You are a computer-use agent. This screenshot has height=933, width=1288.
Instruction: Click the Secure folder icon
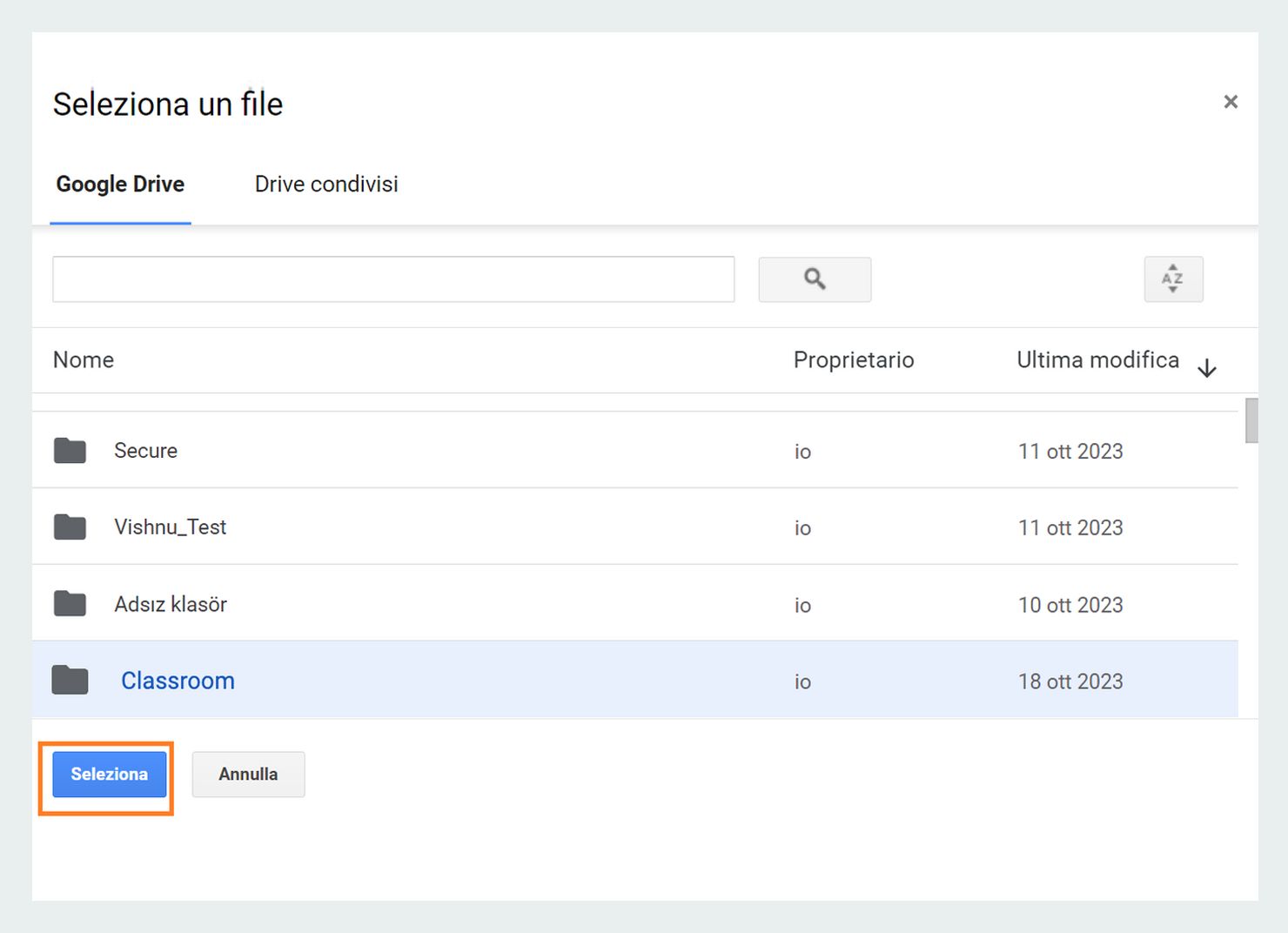pyautogui.click(x=70, y=451)
